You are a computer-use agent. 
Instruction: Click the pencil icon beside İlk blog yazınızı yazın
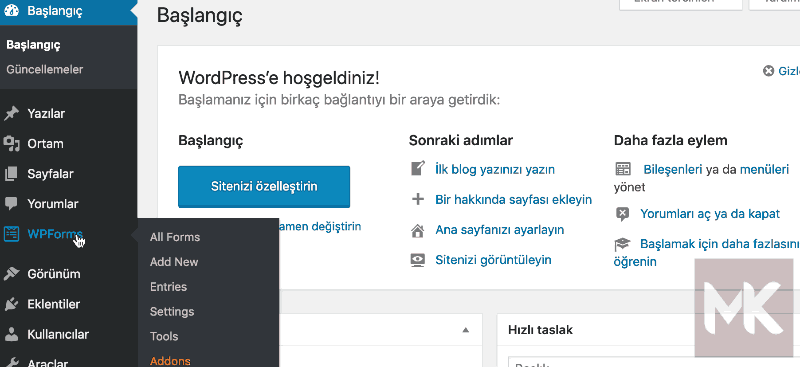[x=418, y=168]
